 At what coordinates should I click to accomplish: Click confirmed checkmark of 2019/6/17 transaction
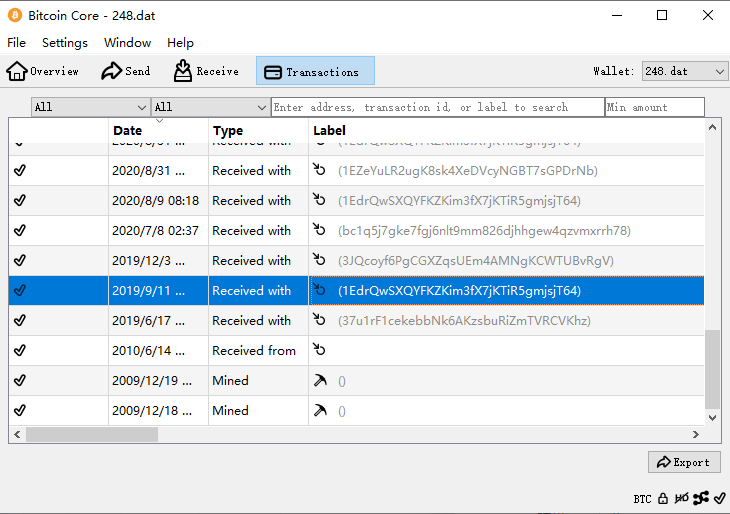[x=20, y=321]
